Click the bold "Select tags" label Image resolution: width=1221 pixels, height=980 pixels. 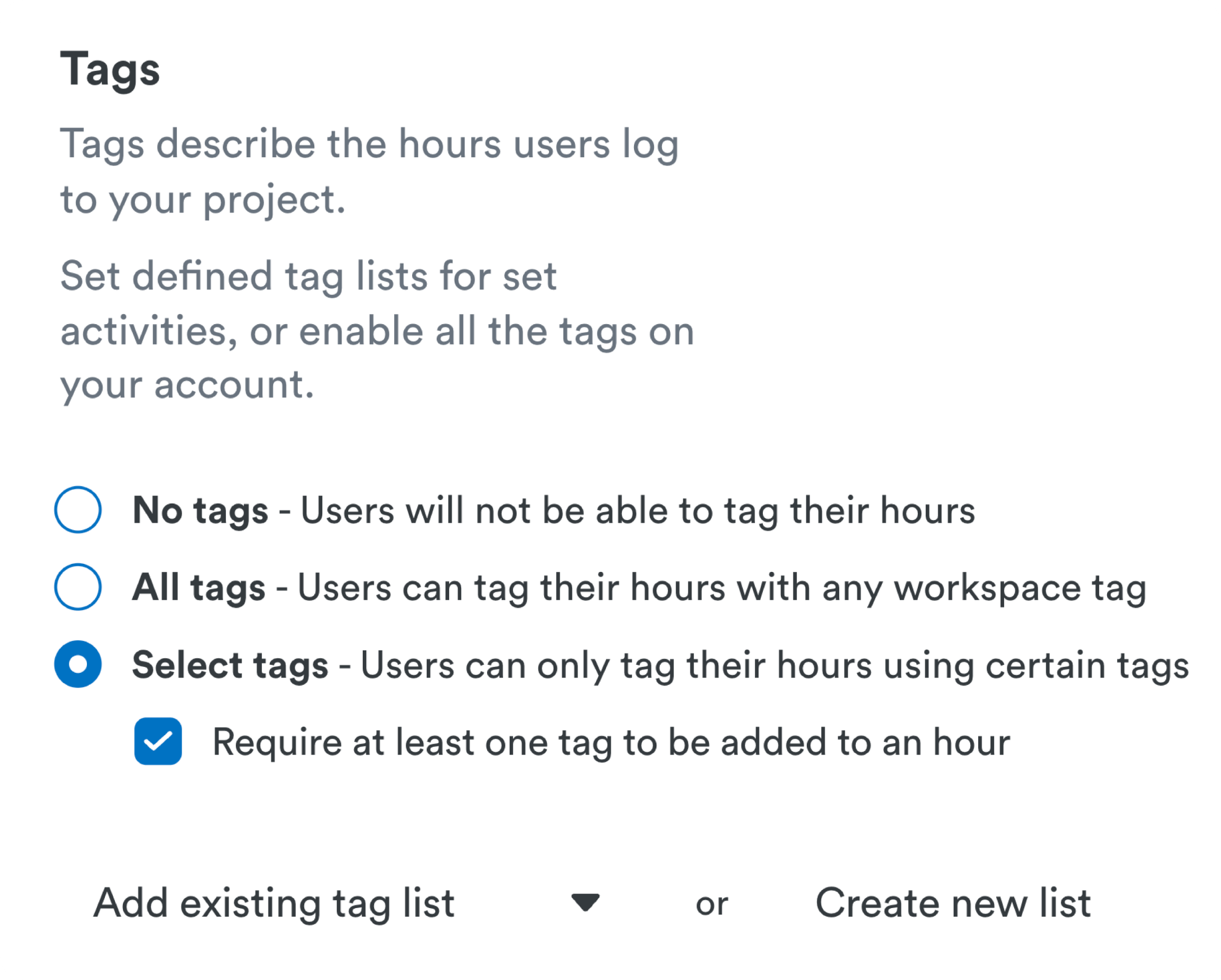tap(230, 665)
